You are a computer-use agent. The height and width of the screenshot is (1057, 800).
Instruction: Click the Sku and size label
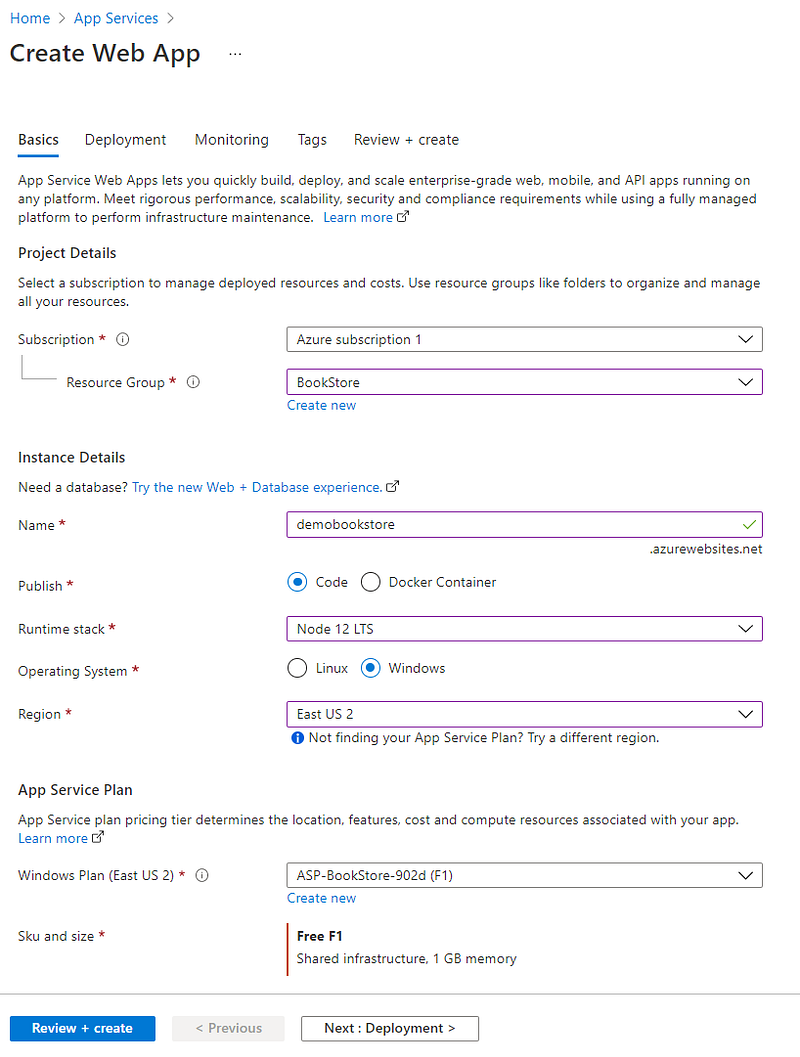click(56, 936)
